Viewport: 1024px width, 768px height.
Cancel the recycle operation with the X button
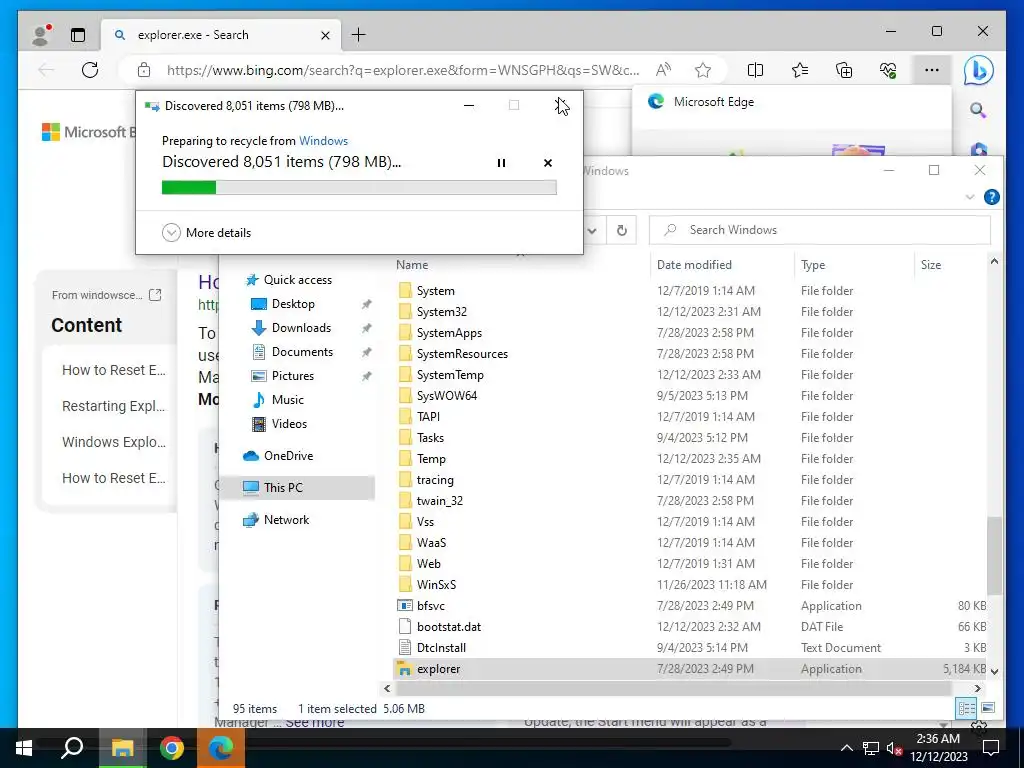pos(548,163)
